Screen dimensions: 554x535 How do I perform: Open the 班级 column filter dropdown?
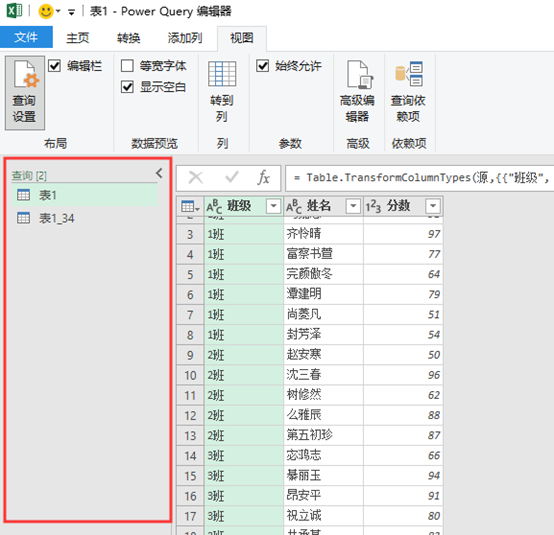click(273, 206)
